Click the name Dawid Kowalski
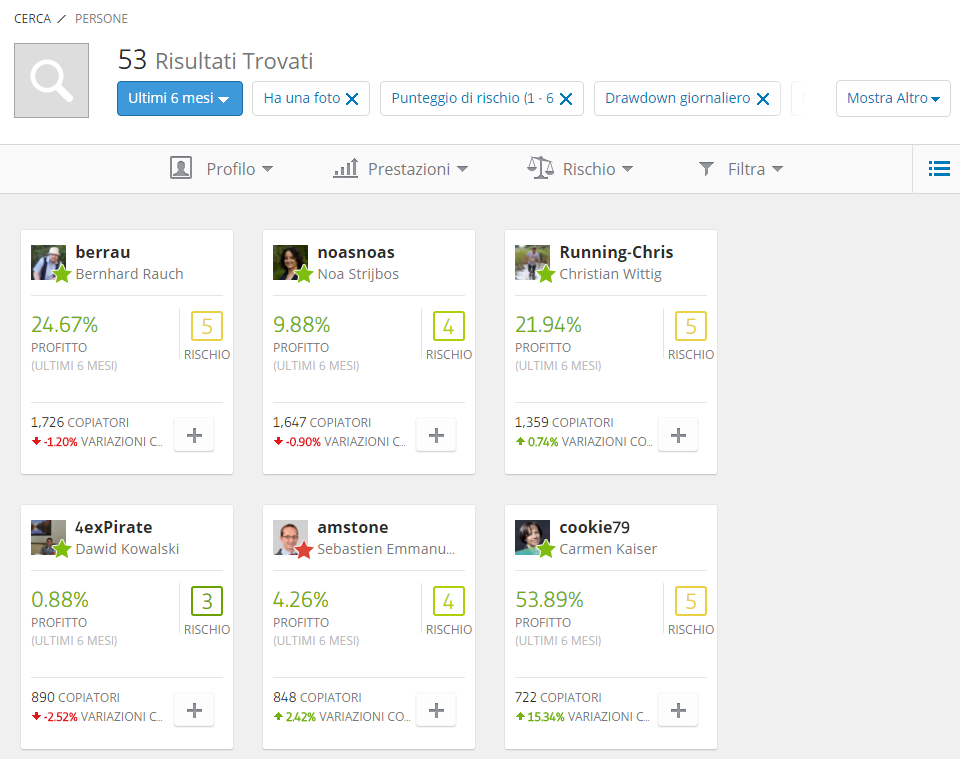960x759 pixels. click(127, 549)
